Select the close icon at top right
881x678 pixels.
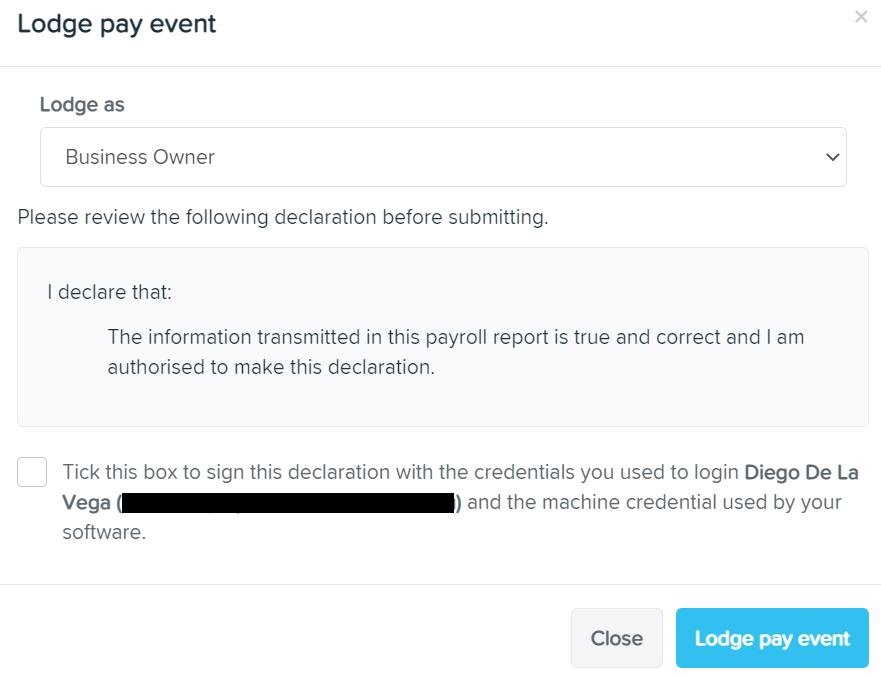(861, 16)
